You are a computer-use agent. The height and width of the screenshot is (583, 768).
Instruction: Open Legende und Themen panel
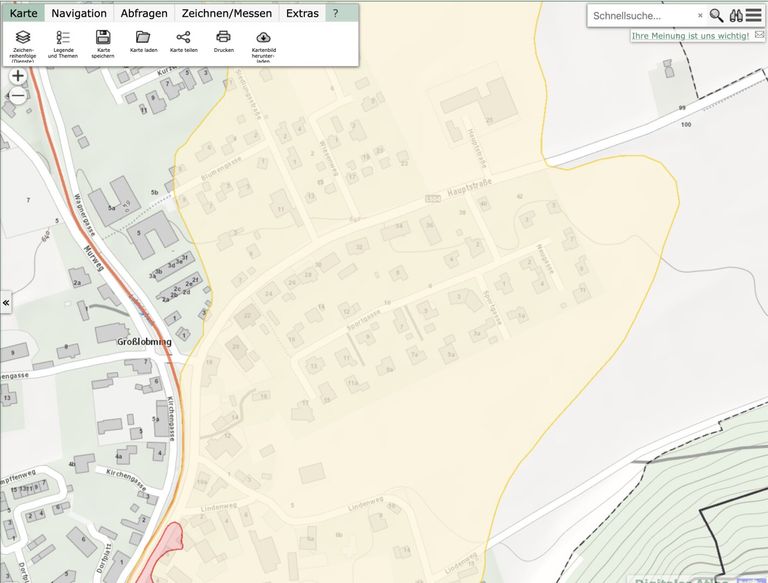(x=62, y=38)
